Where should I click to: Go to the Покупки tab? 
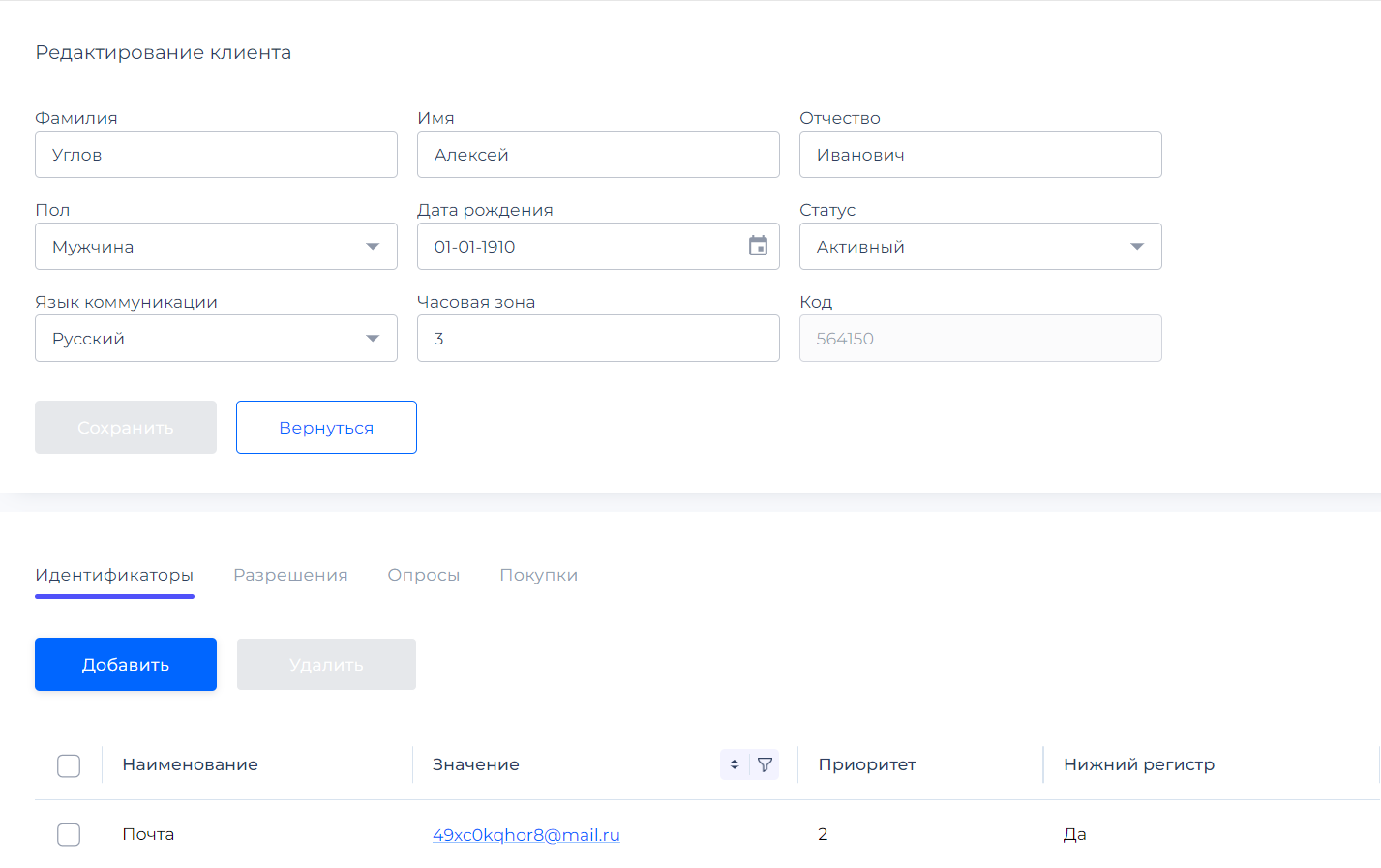[x=538, y=575]
